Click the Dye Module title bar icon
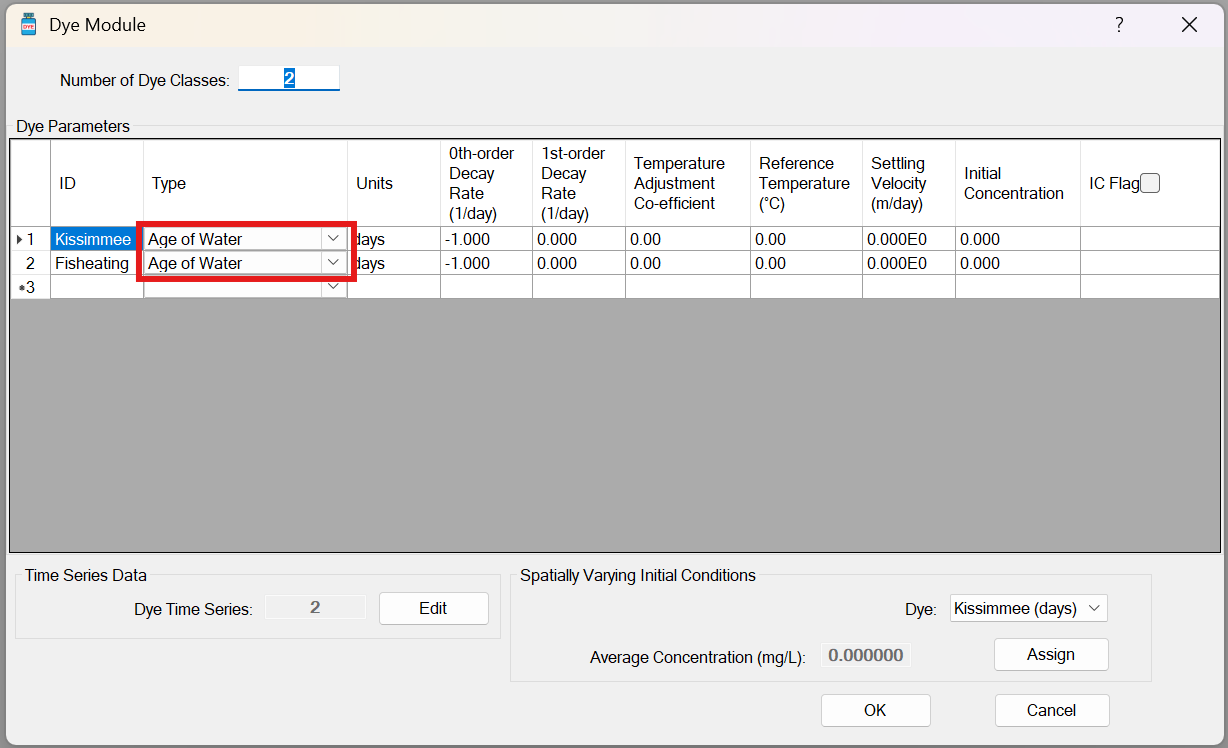The image size is (1228, 748). [28, 25]
